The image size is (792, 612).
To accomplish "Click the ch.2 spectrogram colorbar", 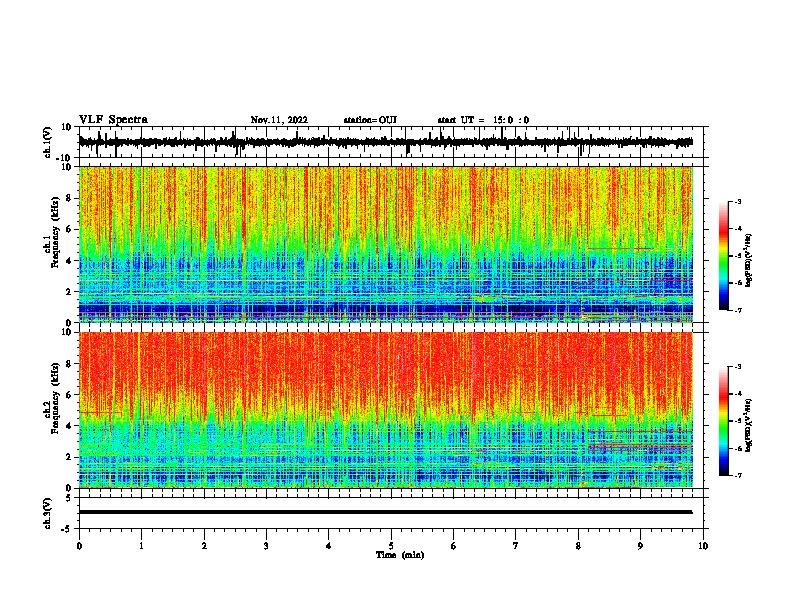I will click(724, 421).
